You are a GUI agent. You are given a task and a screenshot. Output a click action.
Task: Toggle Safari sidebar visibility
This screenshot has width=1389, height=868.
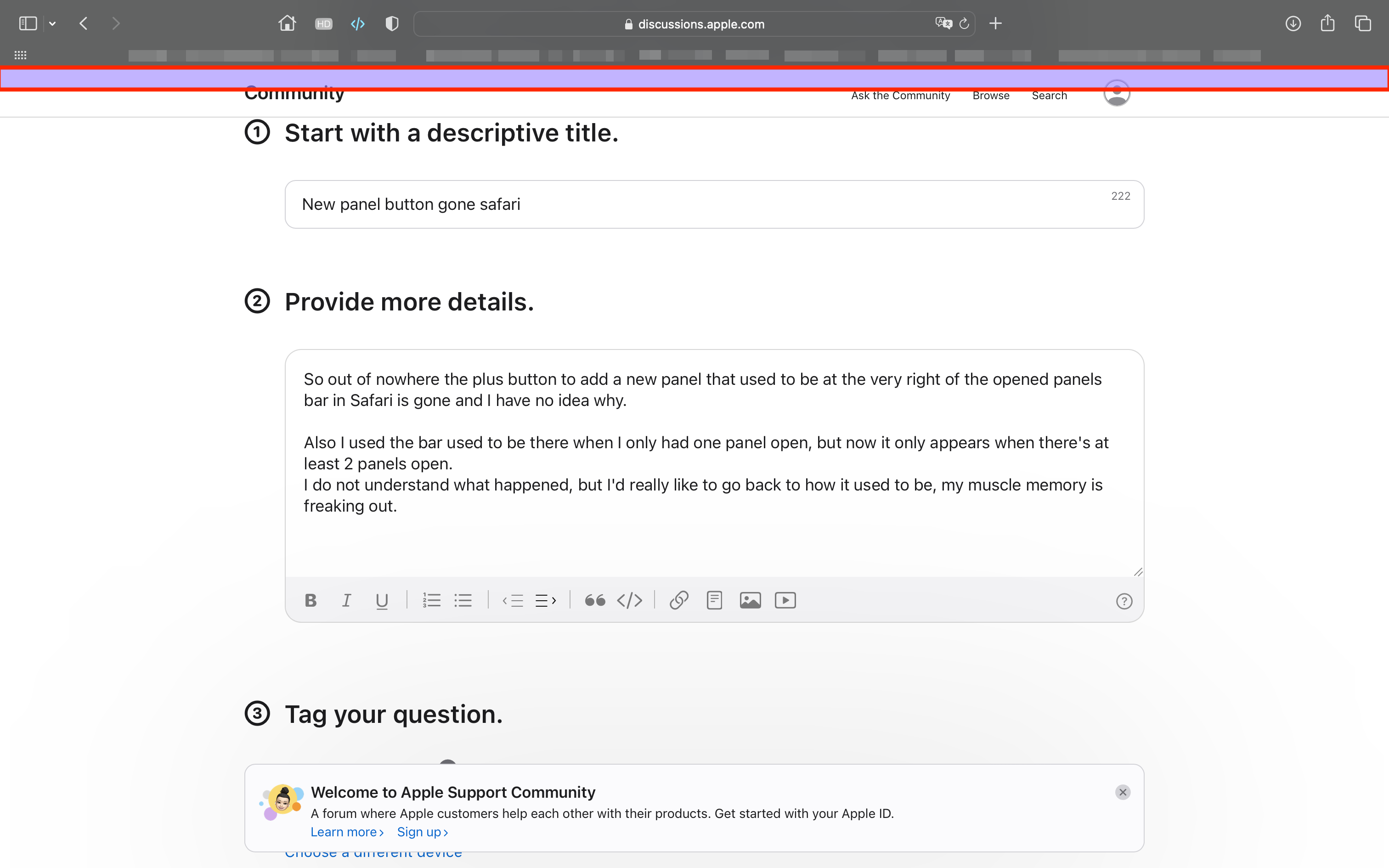pyautogui.click(x=28, y=23)
